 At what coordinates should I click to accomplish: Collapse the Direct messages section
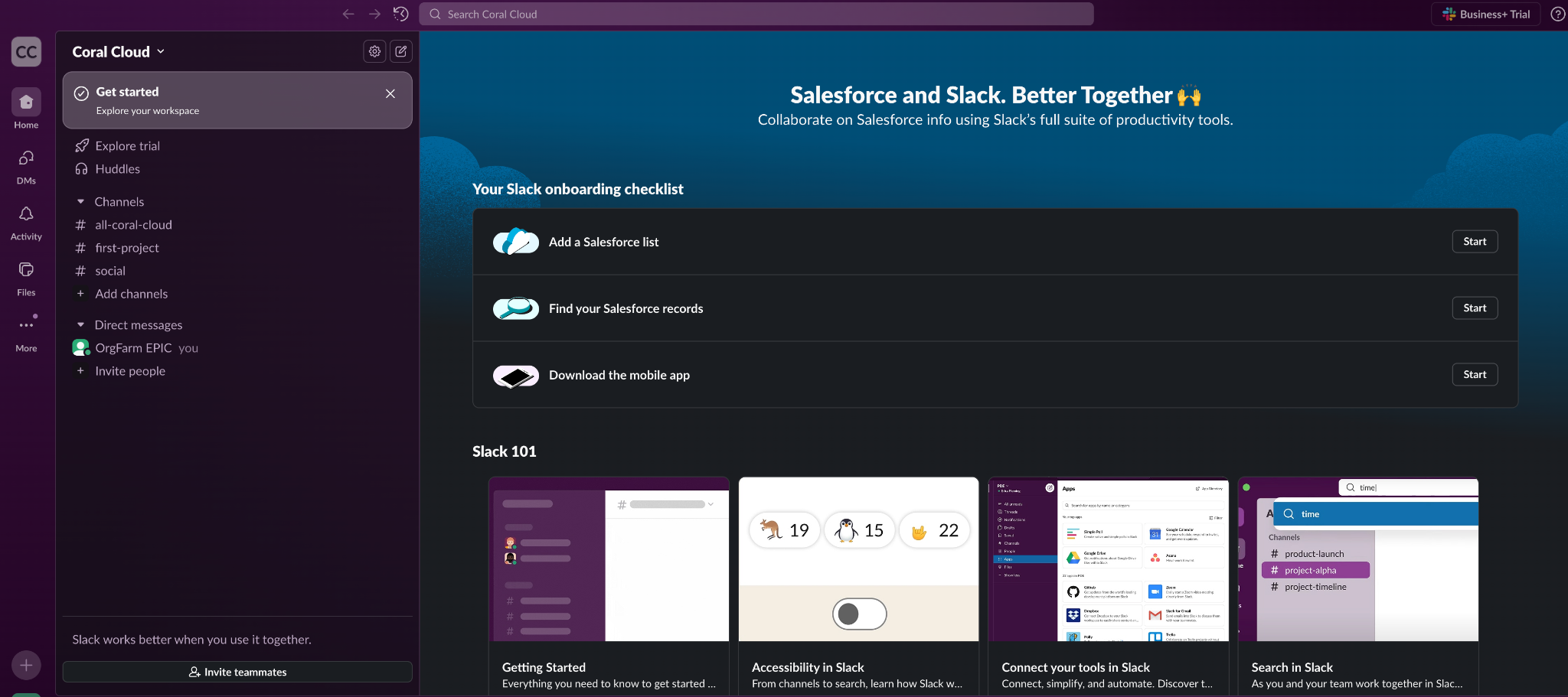coord(80,325)
